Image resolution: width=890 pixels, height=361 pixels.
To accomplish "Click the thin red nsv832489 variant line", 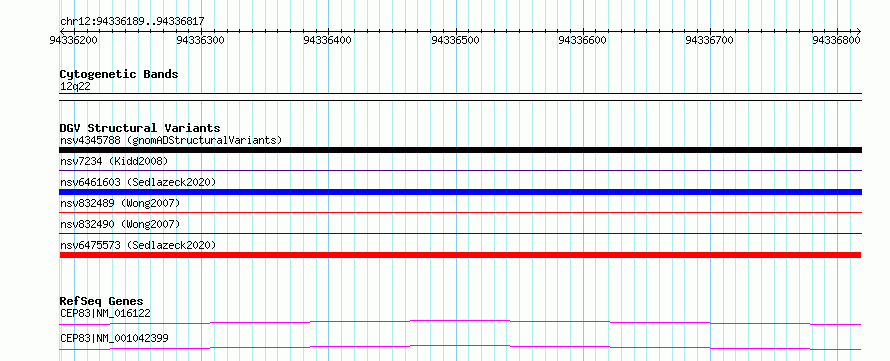I will (460, 212).
